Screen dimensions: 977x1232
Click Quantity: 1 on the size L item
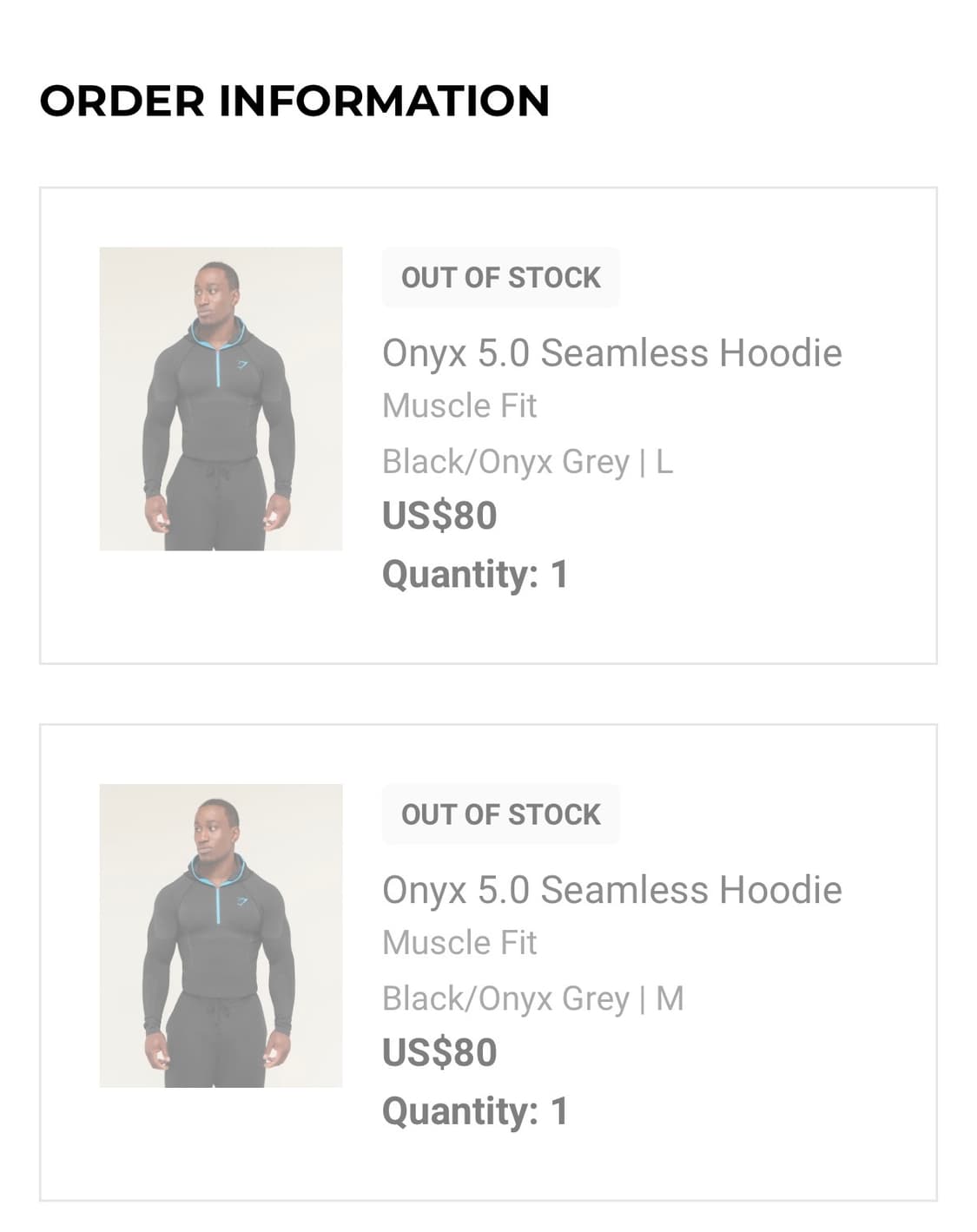click(x=475, y=574)
